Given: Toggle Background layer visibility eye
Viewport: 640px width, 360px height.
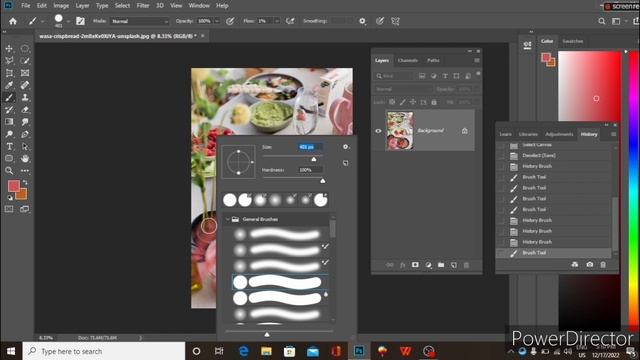Looking at the screenshot, I should [378, 131].
